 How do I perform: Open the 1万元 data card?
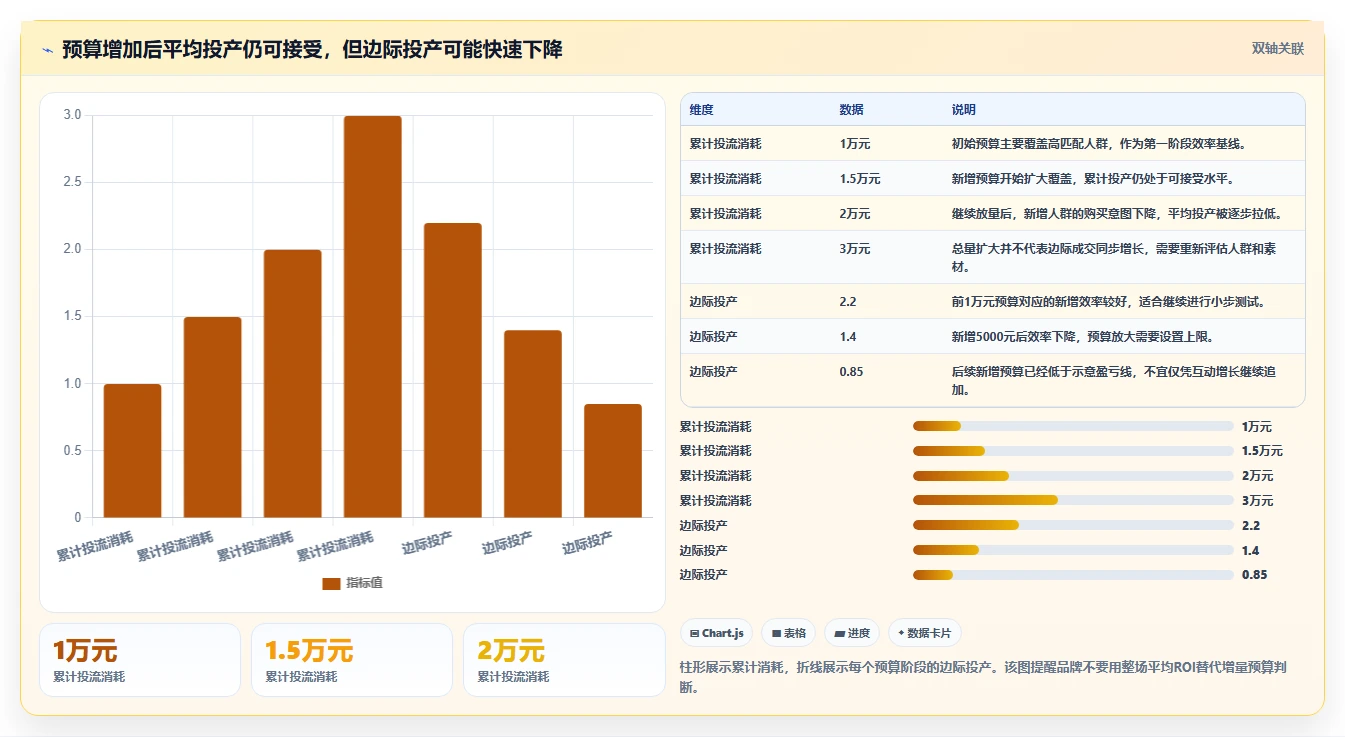[x=140, y=660]
